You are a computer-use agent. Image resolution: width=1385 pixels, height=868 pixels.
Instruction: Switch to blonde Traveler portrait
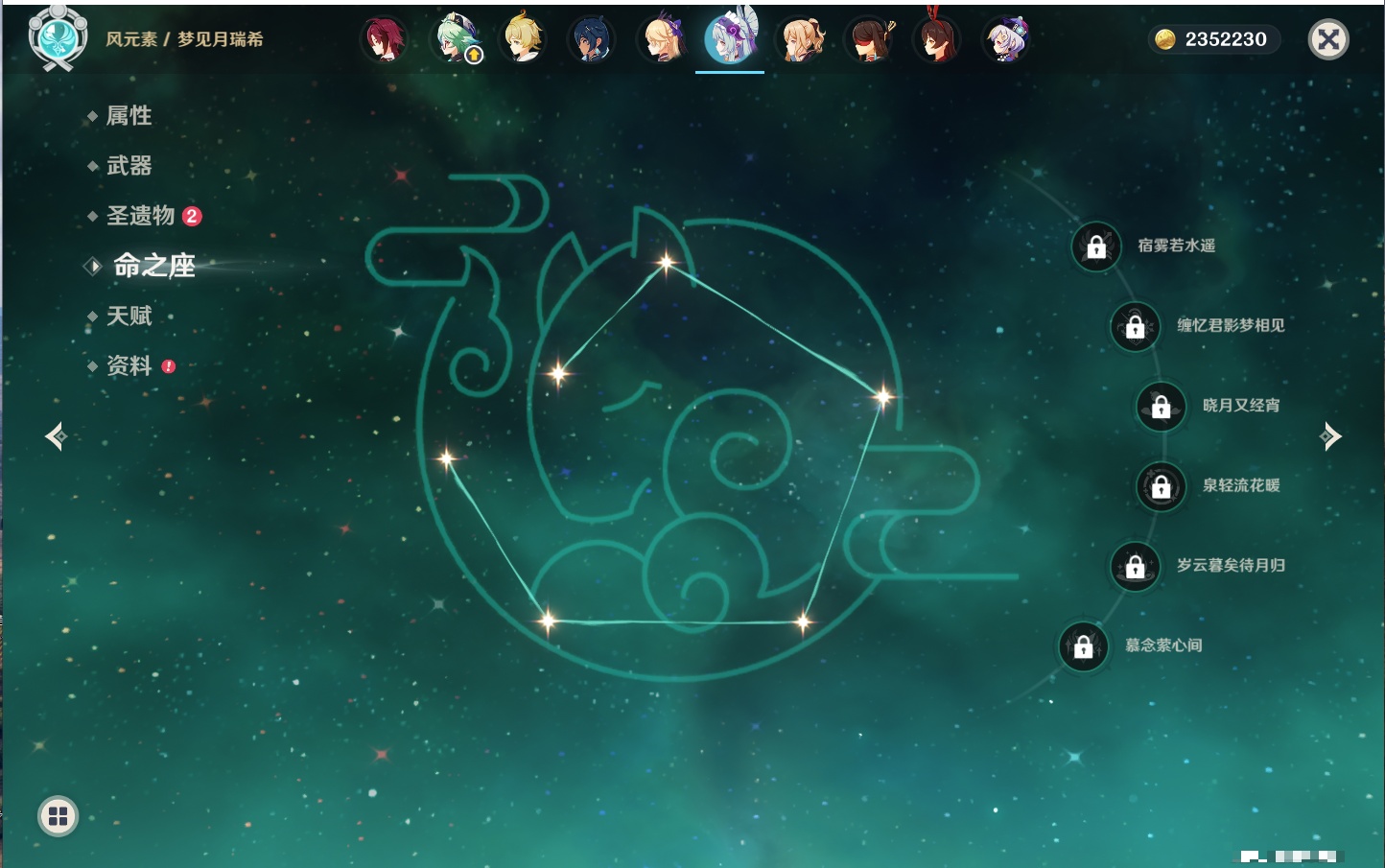tap(523, 40)
